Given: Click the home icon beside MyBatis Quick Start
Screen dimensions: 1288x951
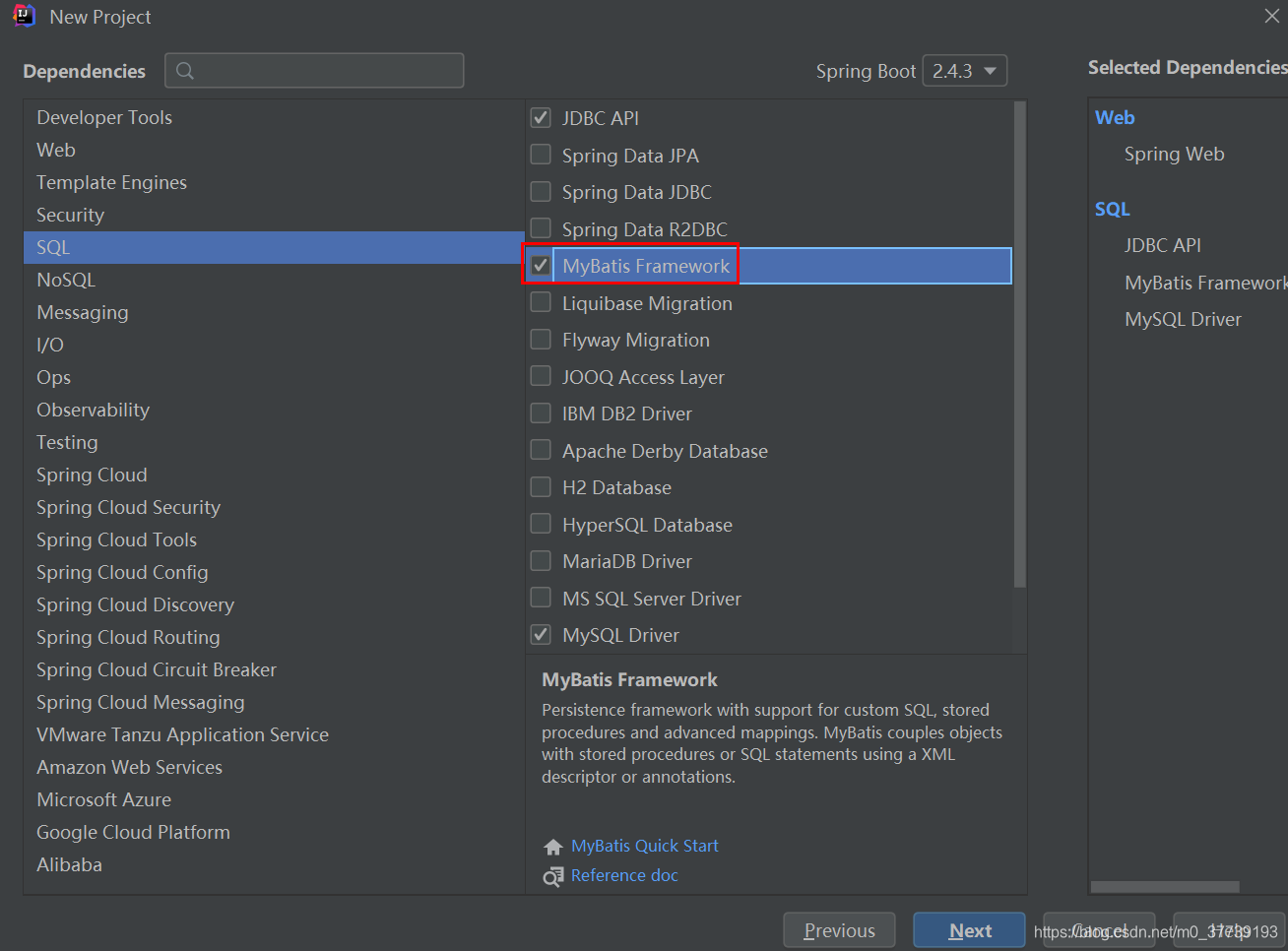Looking at the screenshot, I should (x=552, y=847).
